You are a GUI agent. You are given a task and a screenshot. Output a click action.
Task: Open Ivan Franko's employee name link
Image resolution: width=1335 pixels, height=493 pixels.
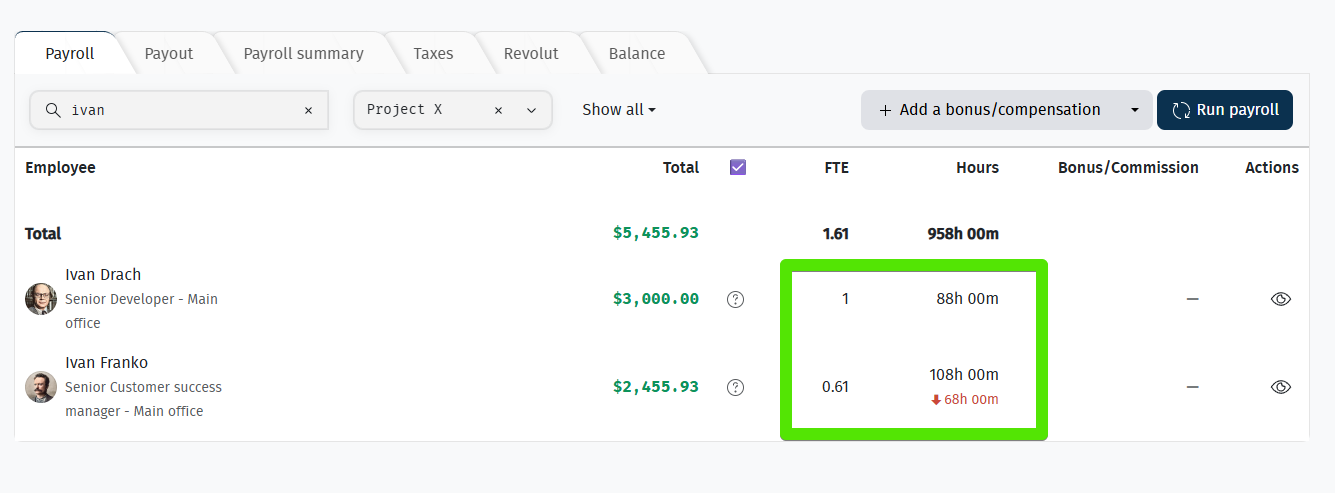[x=106, y=363]
